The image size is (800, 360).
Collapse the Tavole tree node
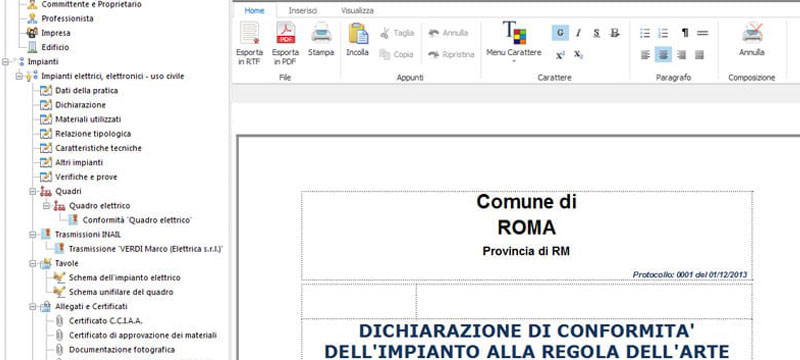[33, 263]
